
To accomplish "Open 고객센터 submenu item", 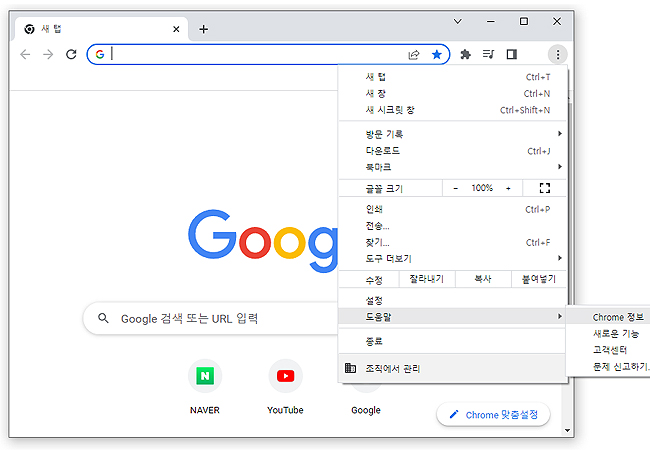I will (x=609, y=350).
